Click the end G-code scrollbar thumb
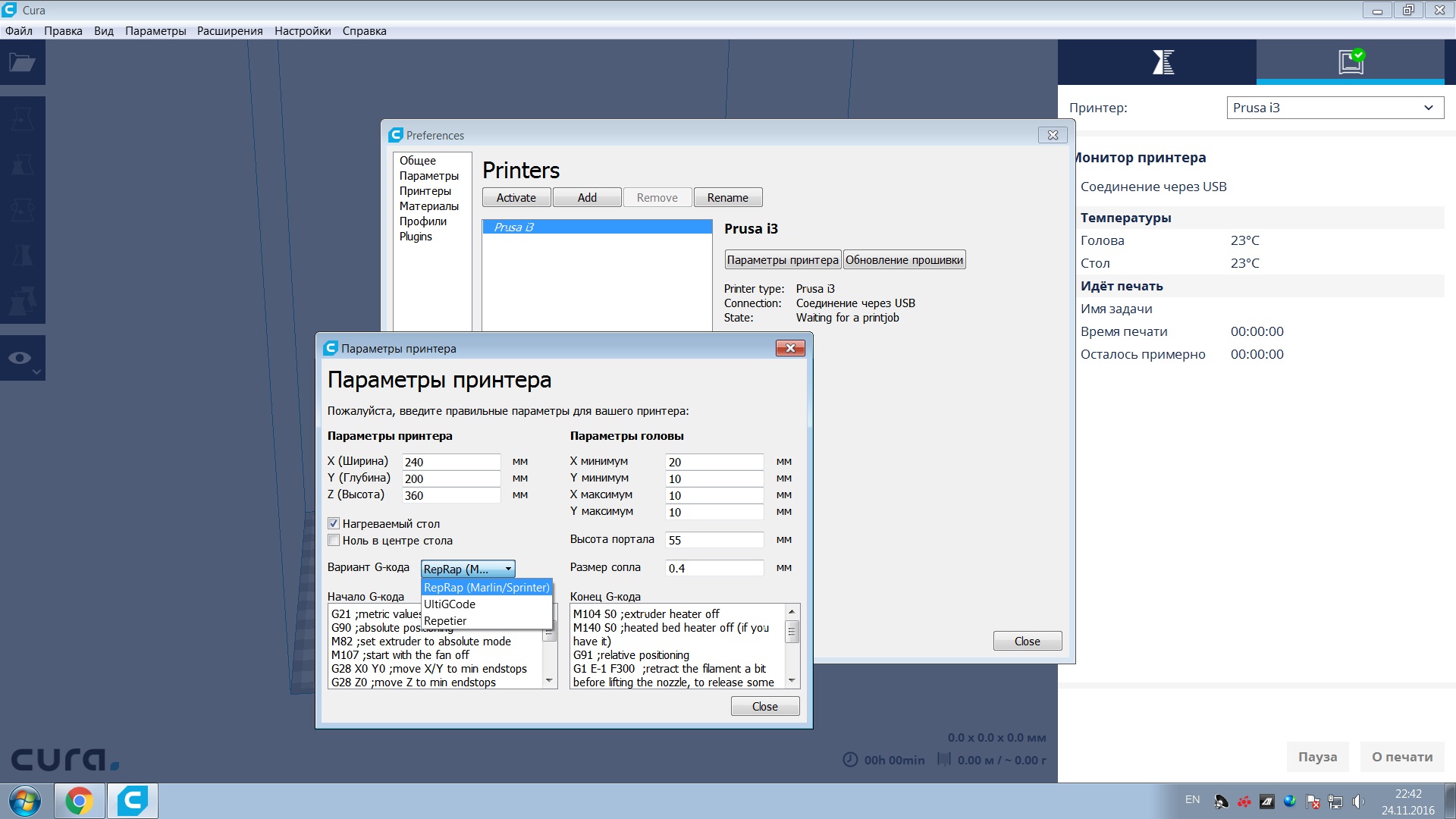 coord(792,632)
